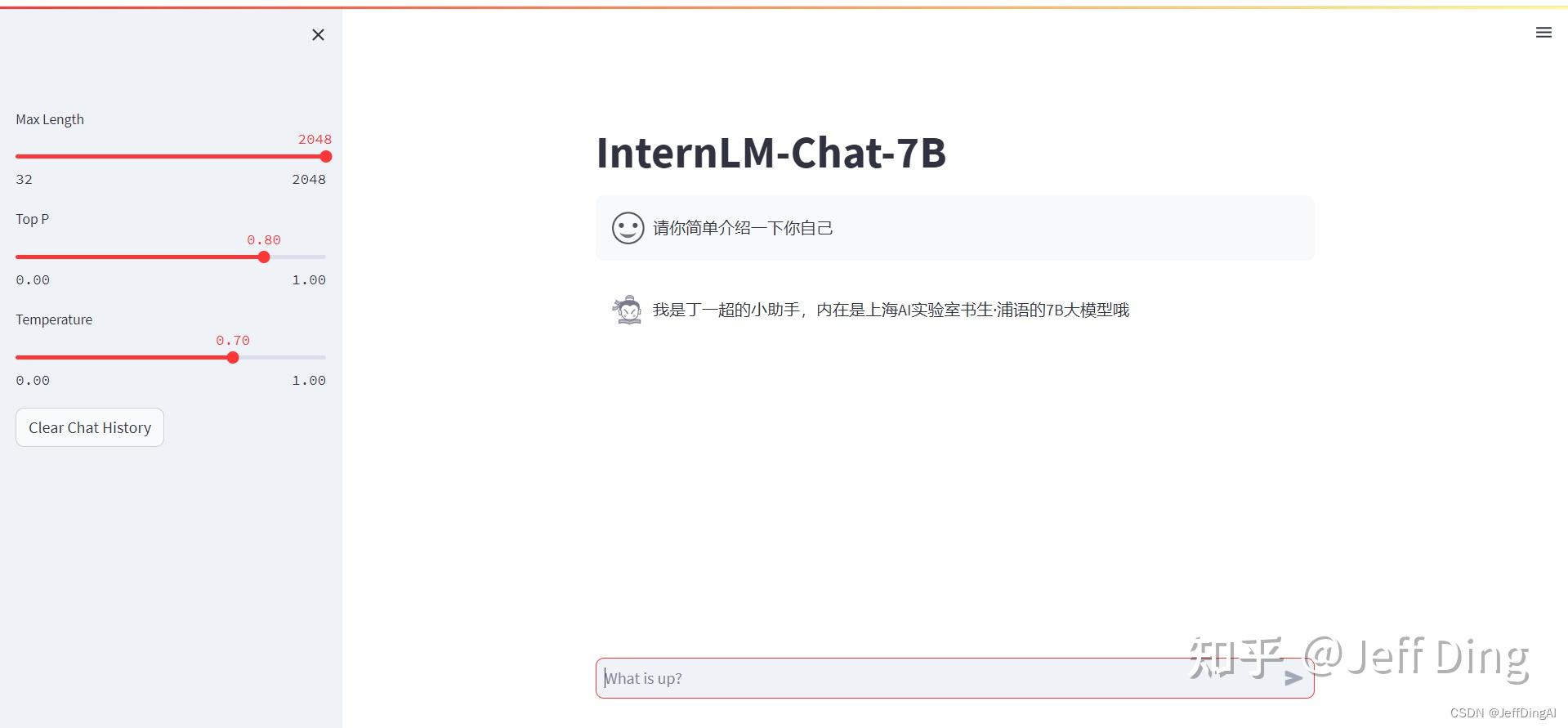Click the Top P slider handle
The width and height of the screenshot is (1568, 728).
pyautogui.click(x=263, y=257)
